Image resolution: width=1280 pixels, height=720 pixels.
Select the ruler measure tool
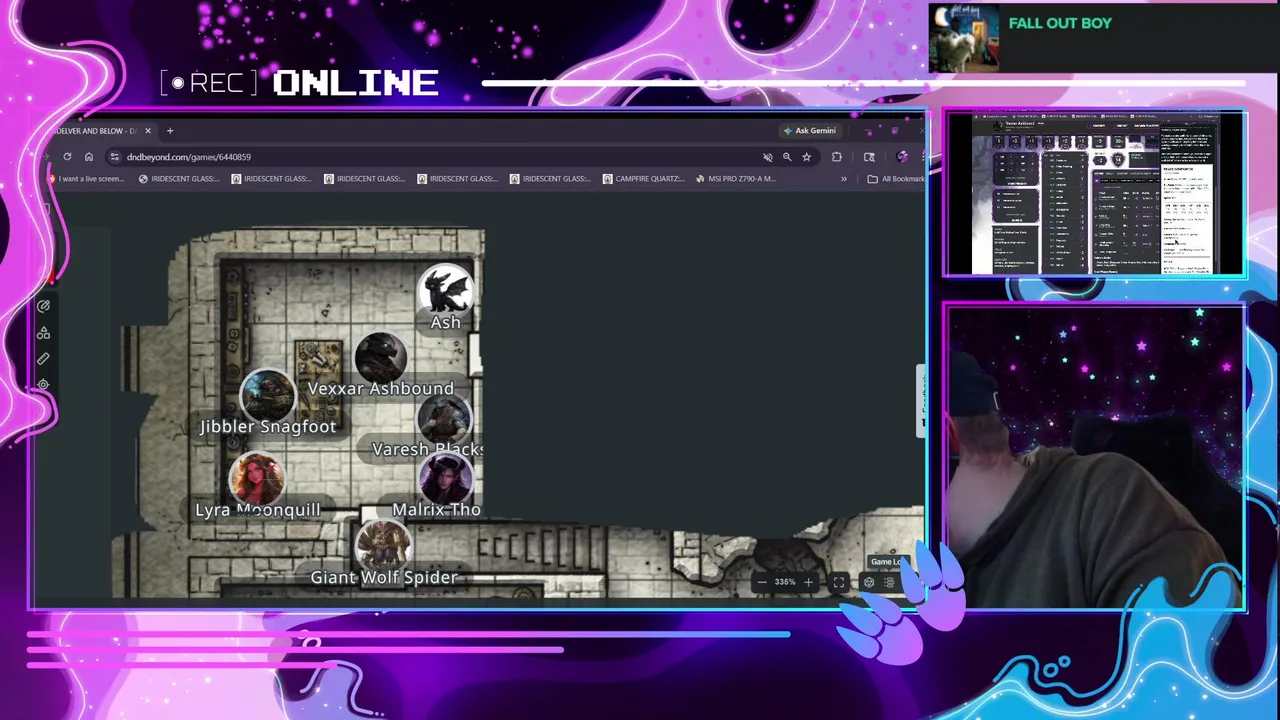coord(43,359)
